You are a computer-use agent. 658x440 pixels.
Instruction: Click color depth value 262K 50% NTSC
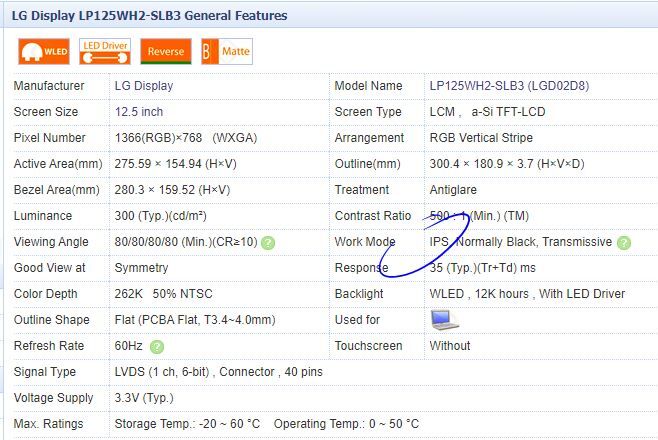click(163, 294)
